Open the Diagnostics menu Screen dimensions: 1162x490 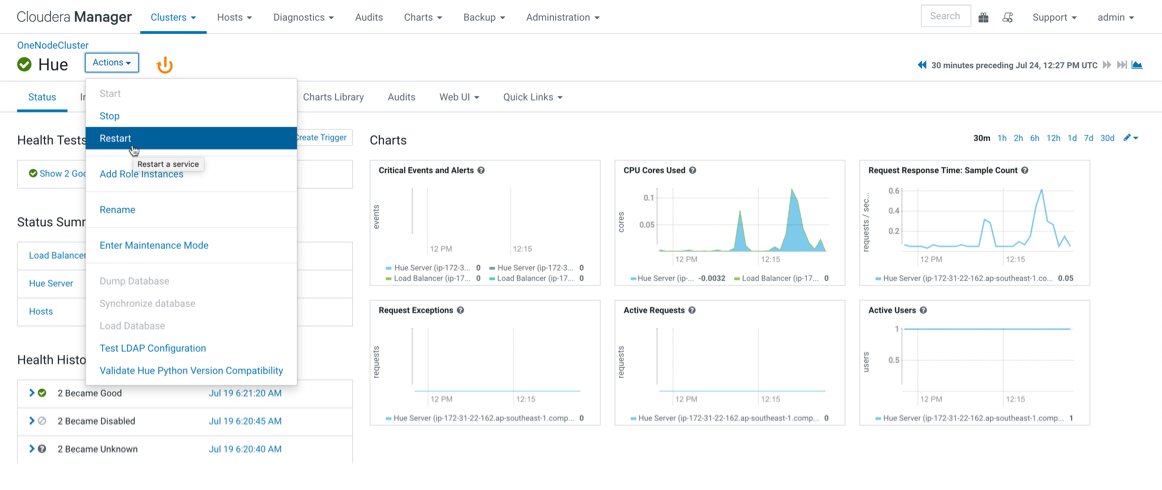(x=303, y=17)
